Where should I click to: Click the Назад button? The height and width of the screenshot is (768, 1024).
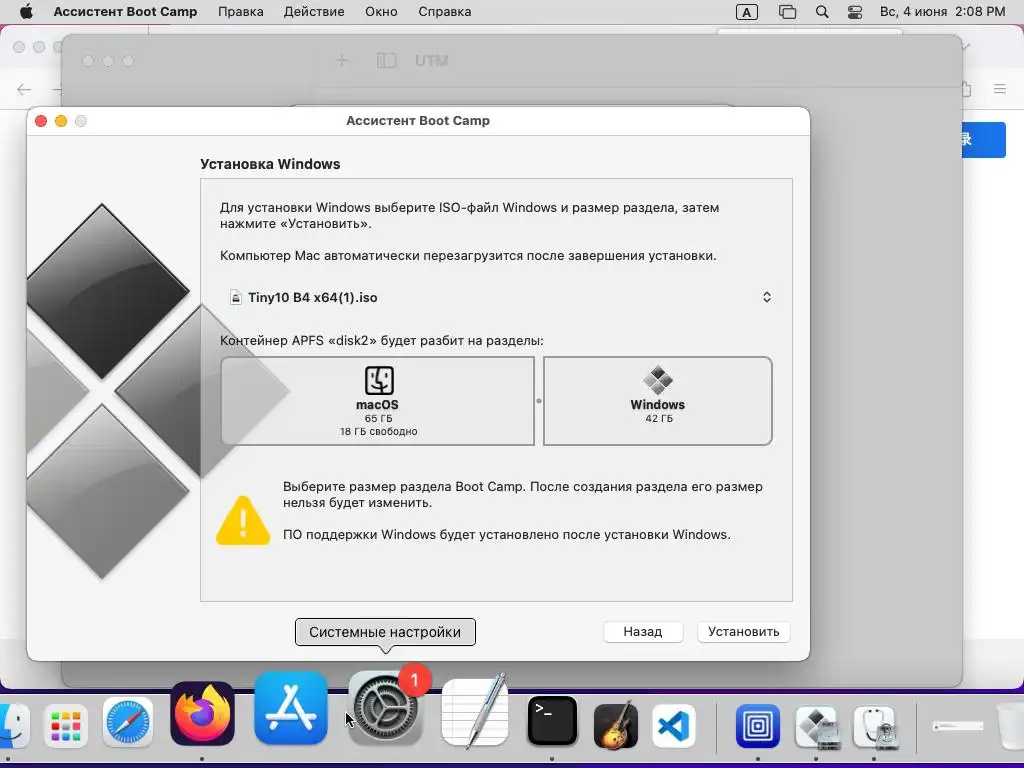643,632
